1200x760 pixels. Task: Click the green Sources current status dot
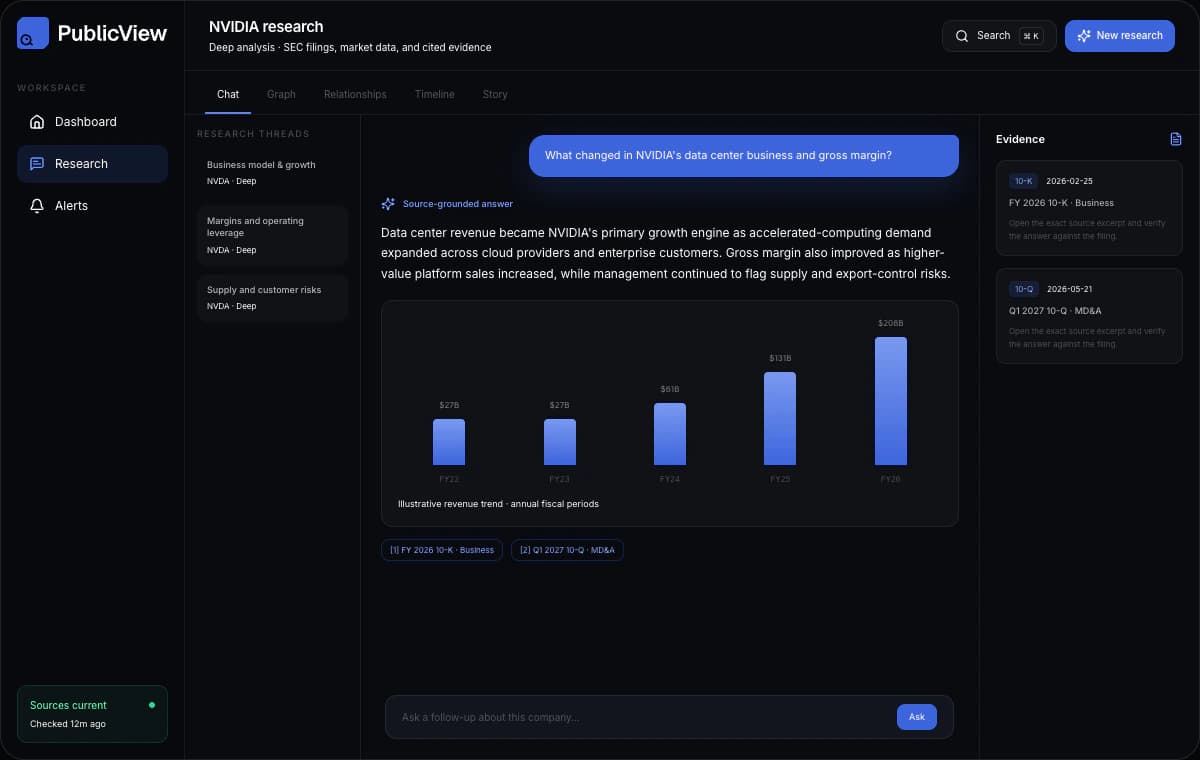(152, 705)
